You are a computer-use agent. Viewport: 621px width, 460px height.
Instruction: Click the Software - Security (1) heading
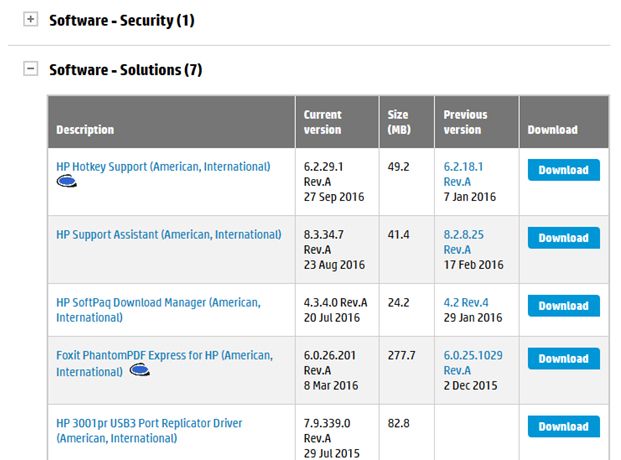click(121, 20)
